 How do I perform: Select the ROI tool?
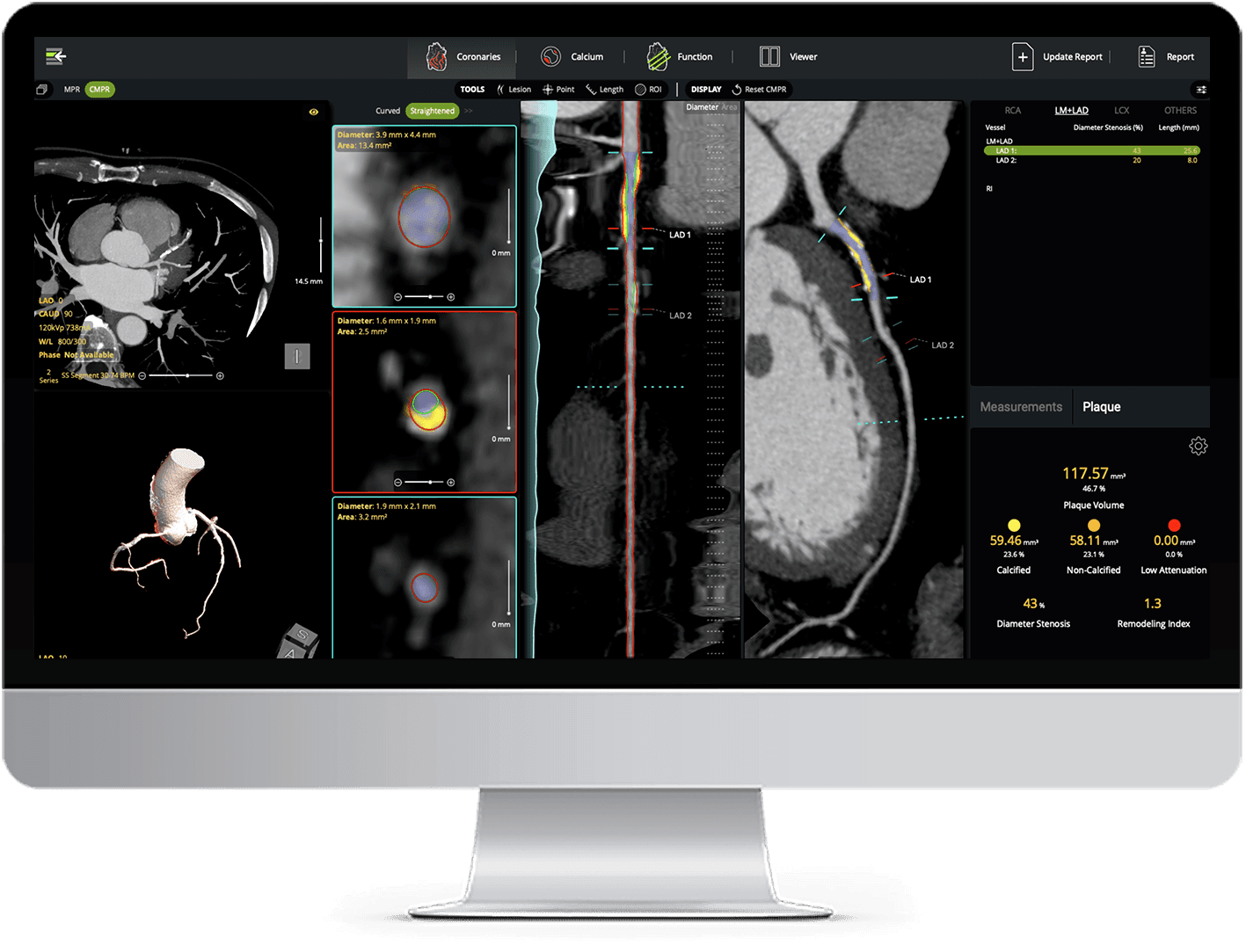[x=649, y=89]
